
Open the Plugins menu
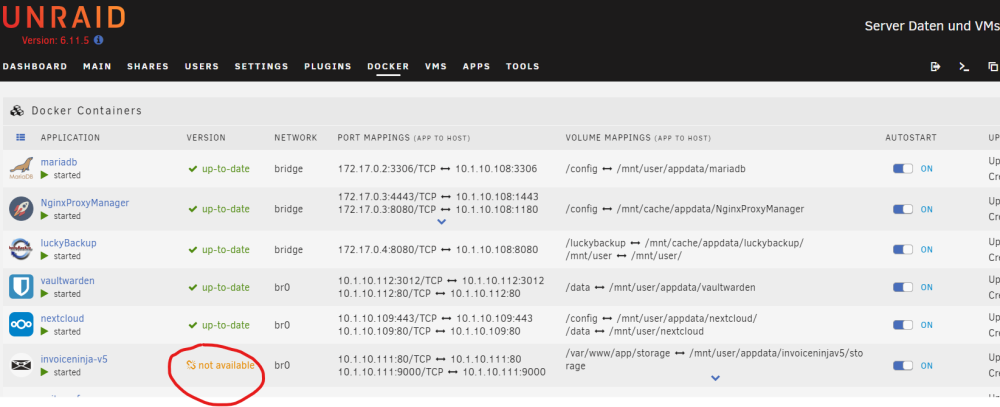(328, 66)
